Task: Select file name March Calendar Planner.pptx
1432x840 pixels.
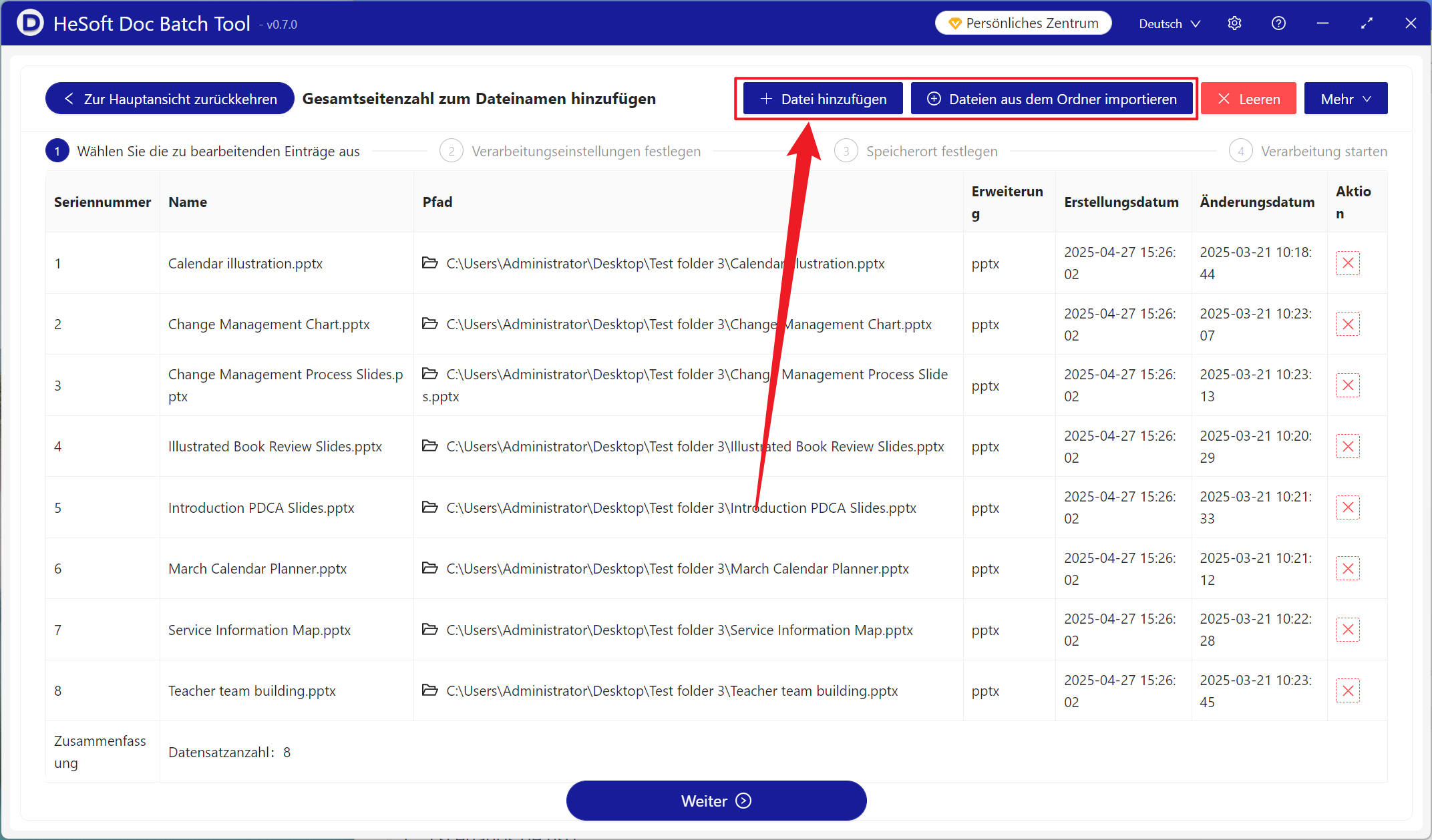Action: tap(257, 568)
